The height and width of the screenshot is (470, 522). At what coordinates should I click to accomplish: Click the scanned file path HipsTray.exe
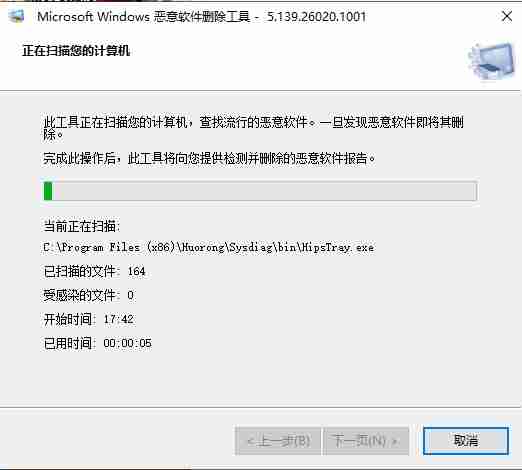pyautogui.click(x=209, y=247)
